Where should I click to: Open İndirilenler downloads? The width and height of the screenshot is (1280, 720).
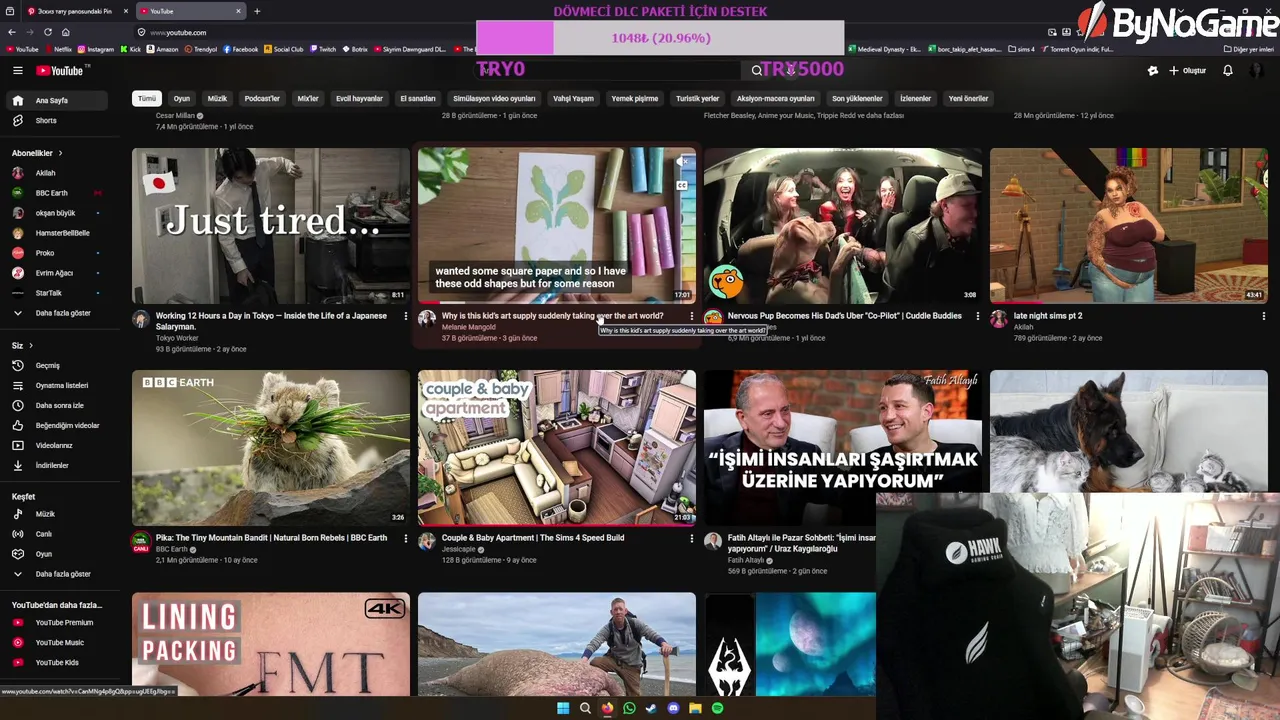pyautogui.click(x=57, y=466)
